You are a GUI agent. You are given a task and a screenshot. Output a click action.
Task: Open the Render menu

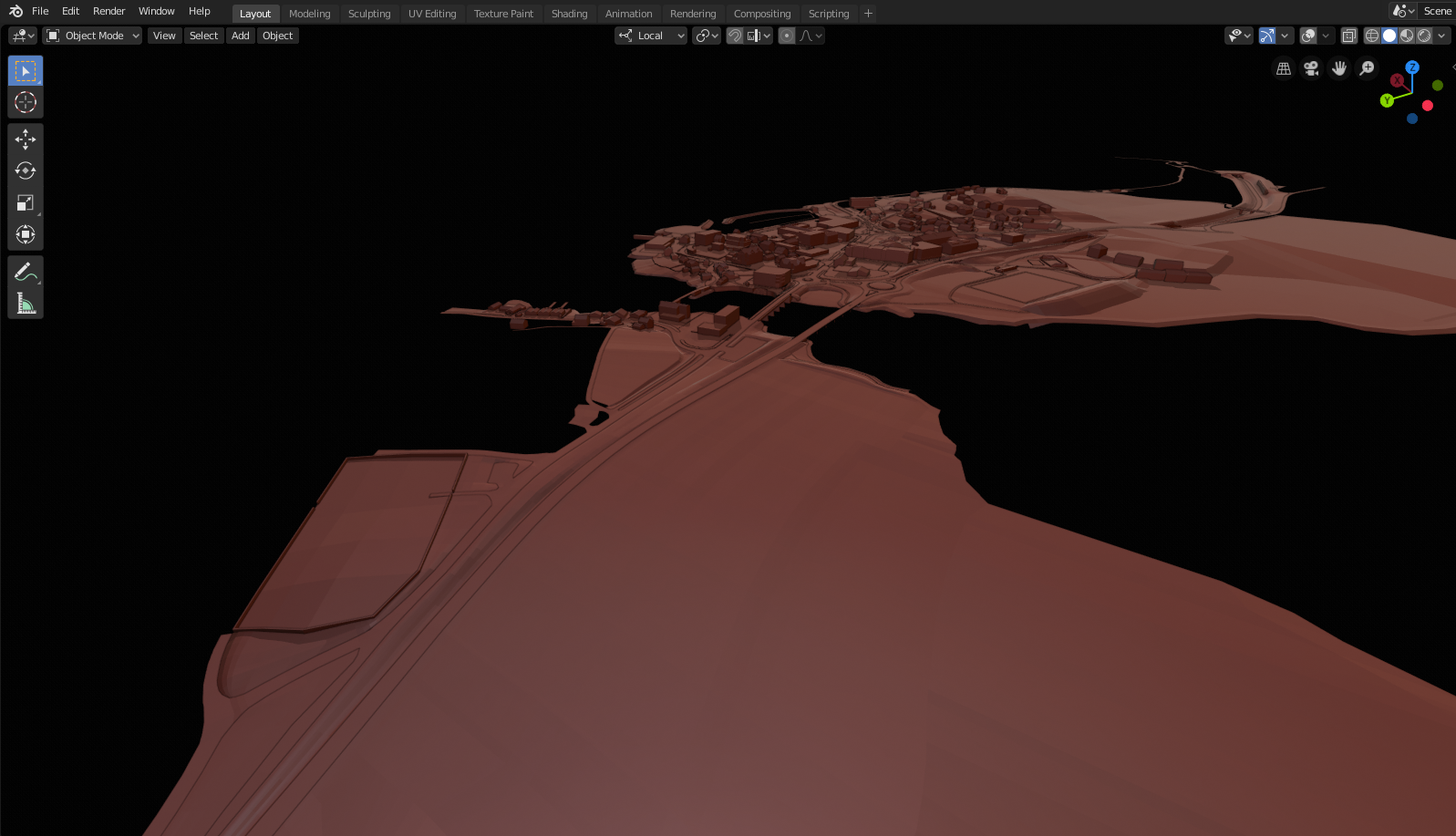tap(108, 11)
